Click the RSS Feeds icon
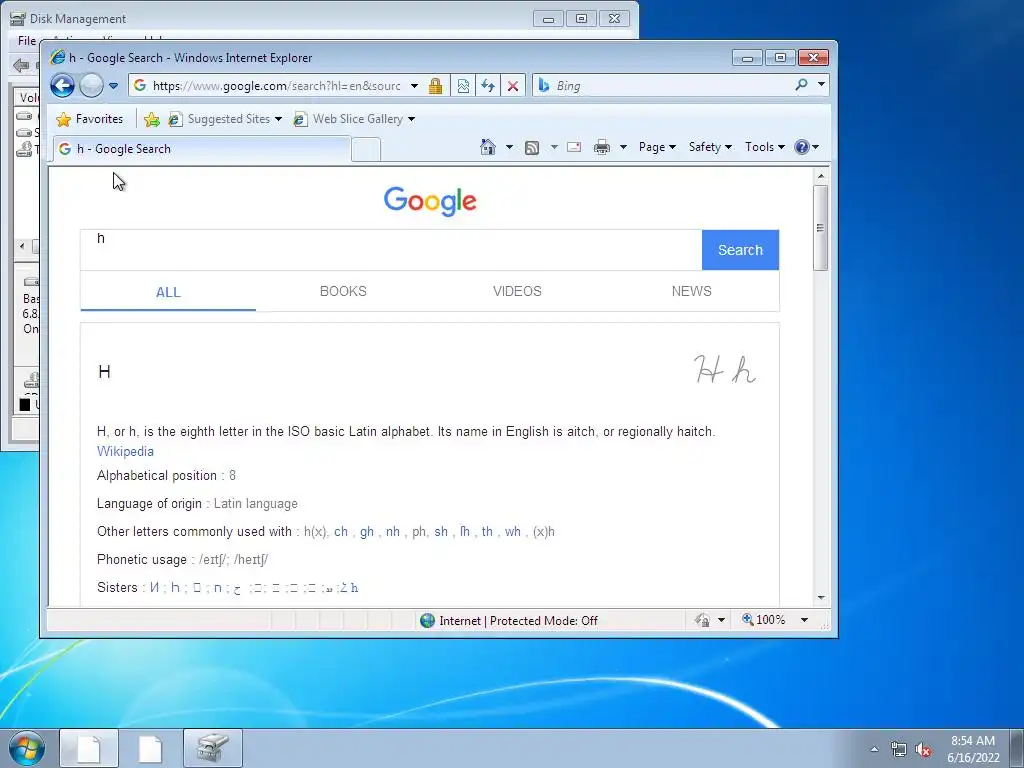Screen dimensions: 1024x768 pos(532,148)
